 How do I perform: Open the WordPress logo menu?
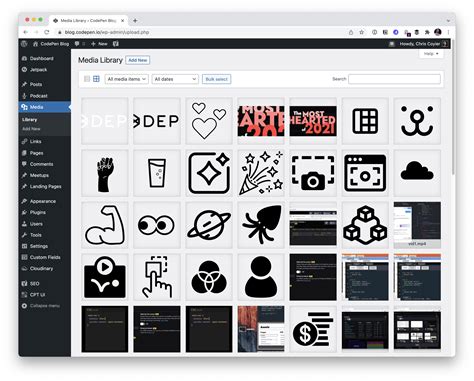click(x=24, y=44)
